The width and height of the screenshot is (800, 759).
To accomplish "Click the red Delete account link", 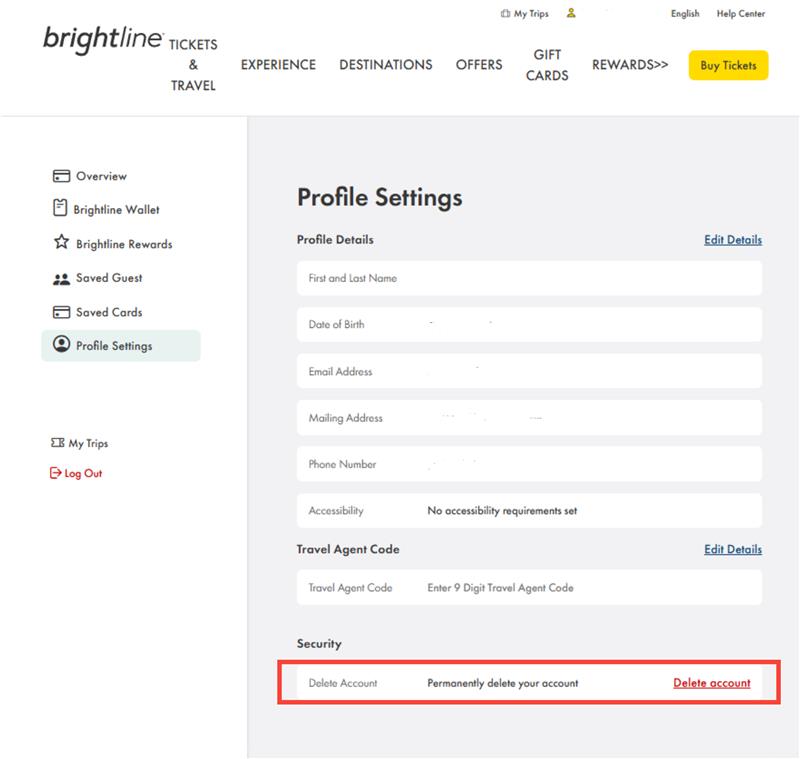I will pyautogui.click(x=712, y=683).
